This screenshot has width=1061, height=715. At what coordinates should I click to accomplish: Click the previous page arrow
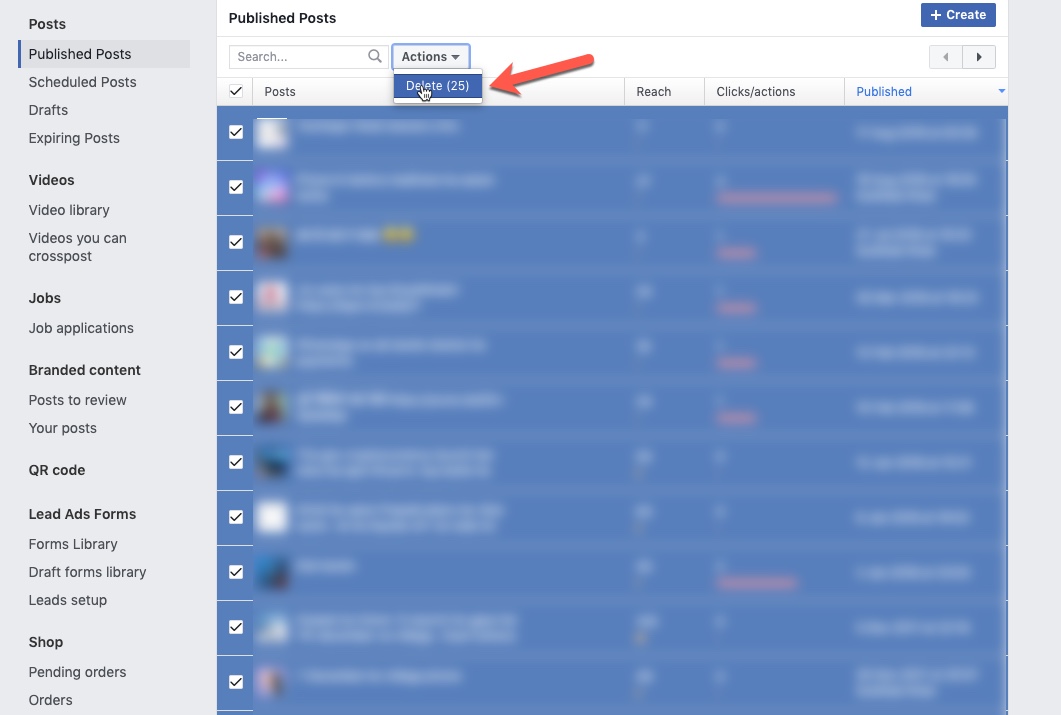tap(945, 57)
